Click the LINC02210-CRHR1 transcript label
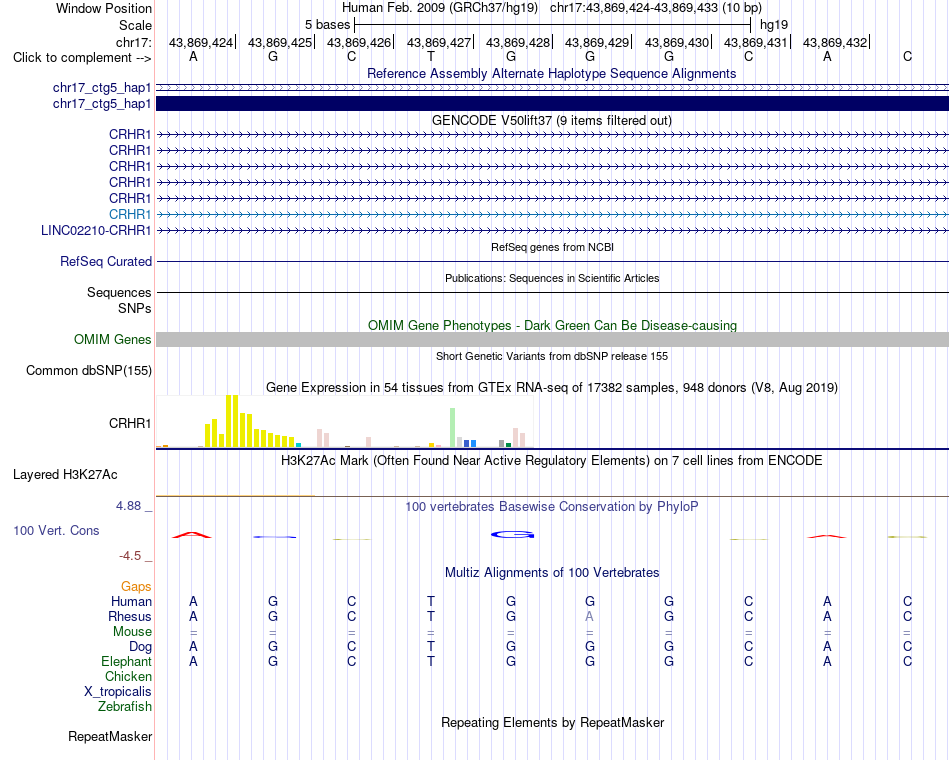Viewport: 950px width, 760px height. tap(96, 230)
